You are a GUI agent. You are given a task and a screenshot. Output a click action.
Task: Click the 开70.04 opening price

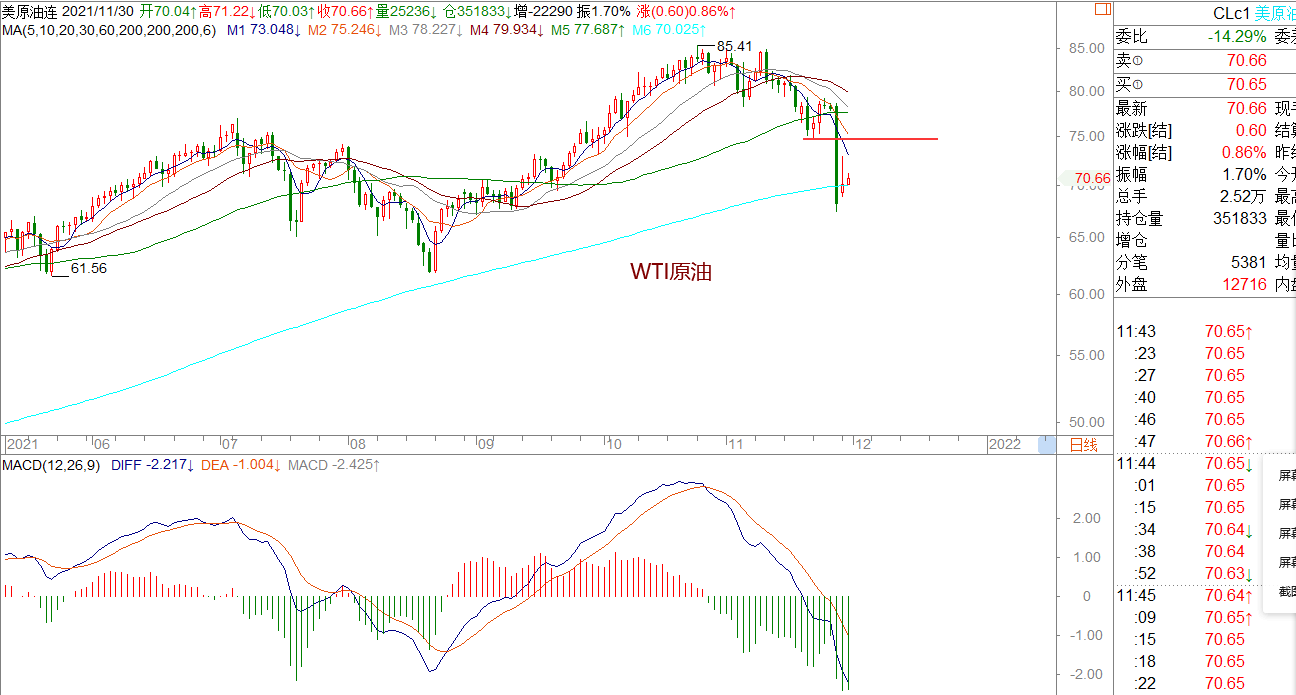(166, 11)
